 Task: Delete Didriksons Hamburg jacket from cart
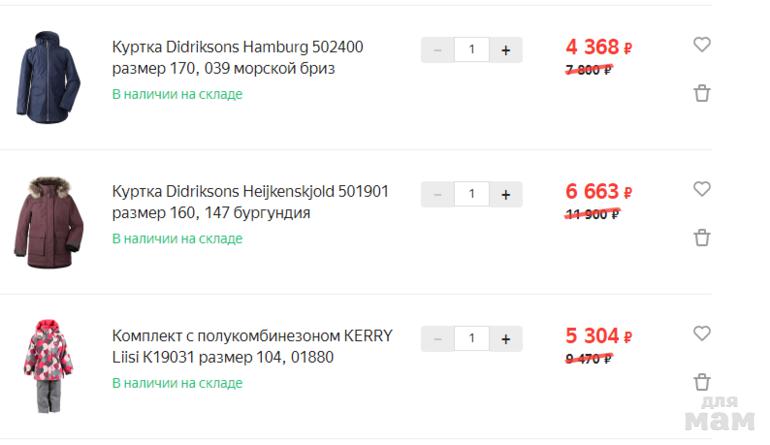(x=702, y=93)
